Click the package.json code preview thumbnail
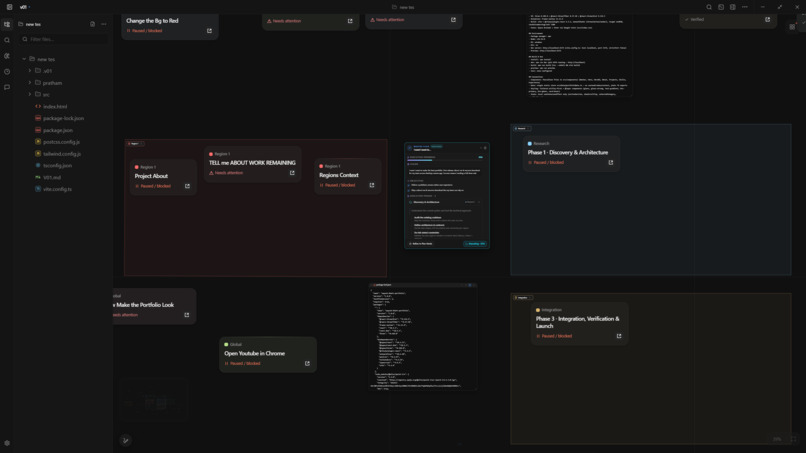 click(423, 336)
